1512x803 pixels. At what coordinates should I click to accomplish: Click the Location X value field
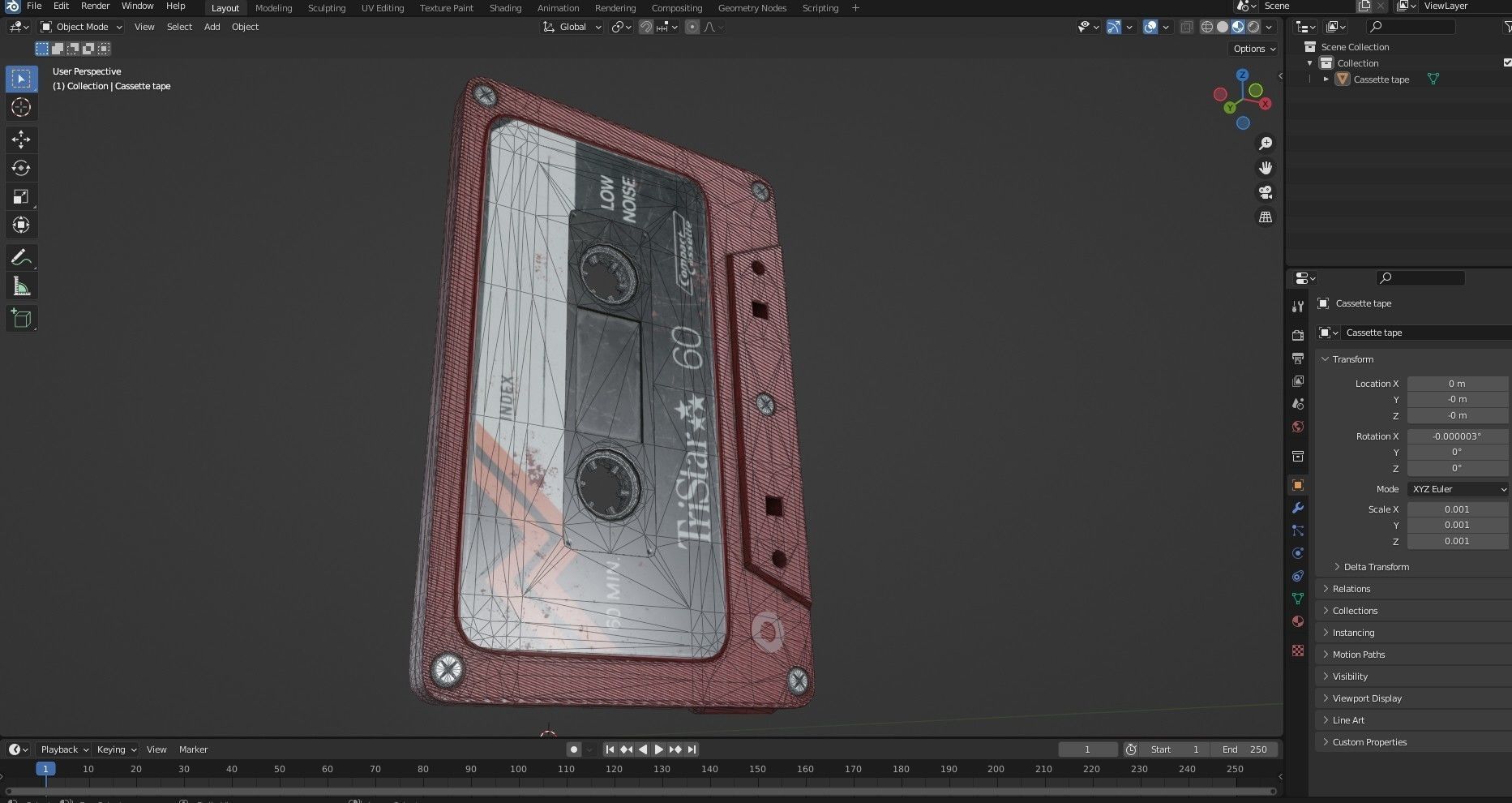1457,384
